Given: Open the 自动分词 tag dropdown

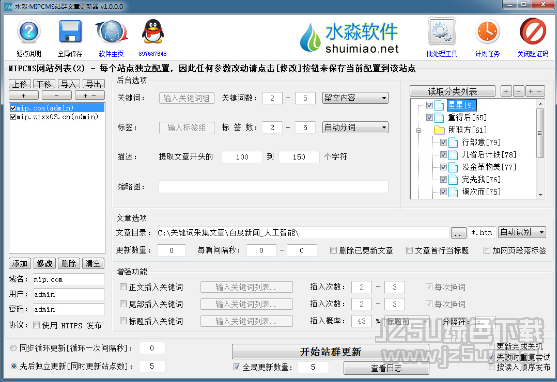Looking at the screenshot, I should (x=355, y=127).
